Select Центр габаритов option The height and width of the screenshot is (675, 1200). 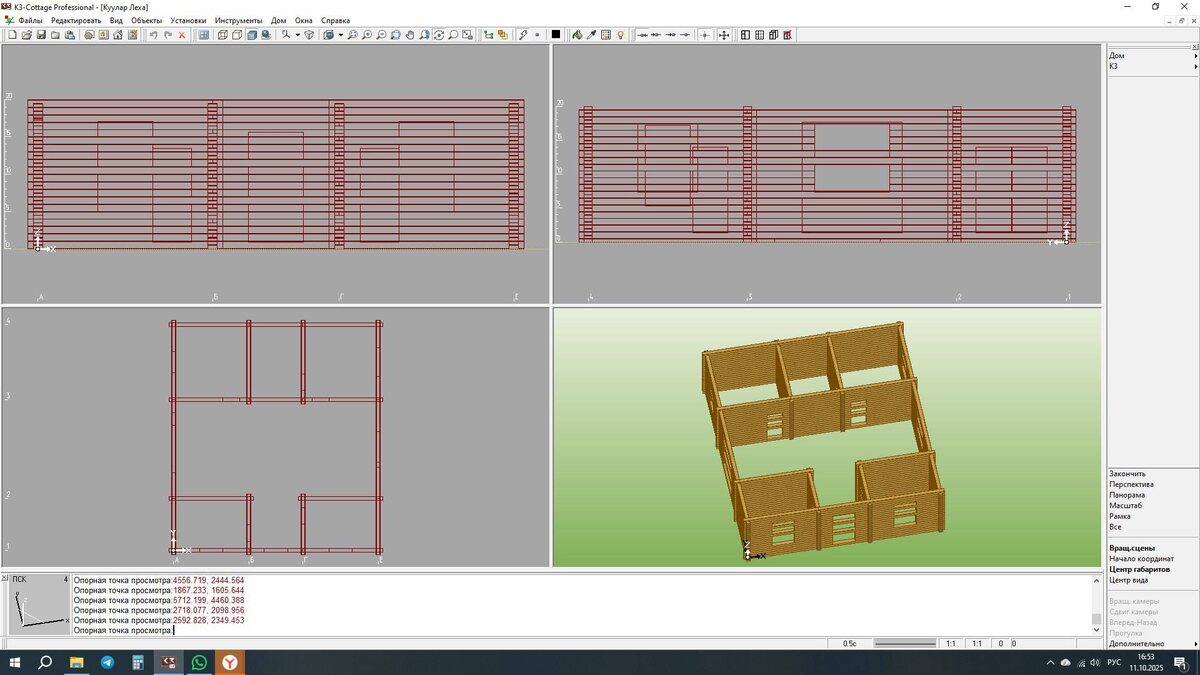[x=1139, y=569]
